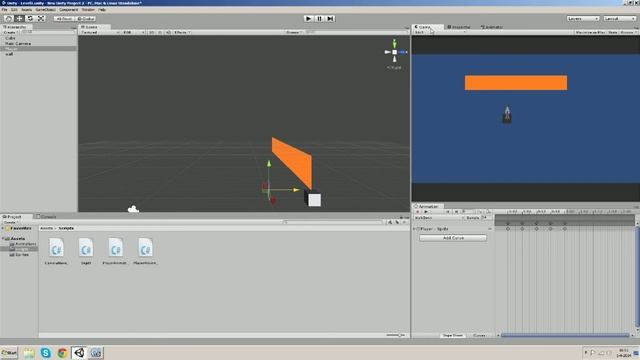Image resolution: width=640 pixels, height=360 pixels.
Task: Select the Scale tool in the toolbar
Action: (x=41, y=18)
